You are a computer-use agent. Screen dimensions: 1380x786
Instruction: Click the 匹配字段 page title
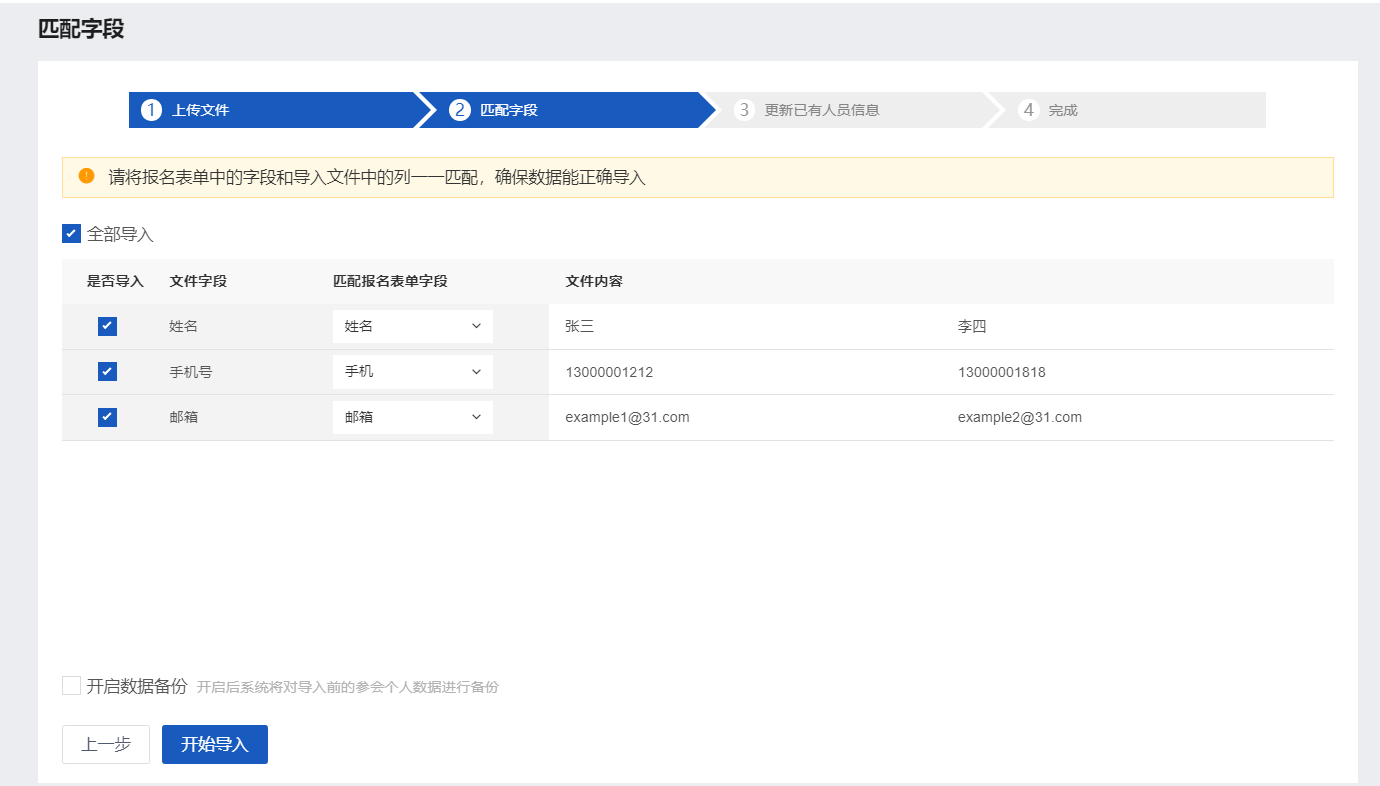point(81,29)
